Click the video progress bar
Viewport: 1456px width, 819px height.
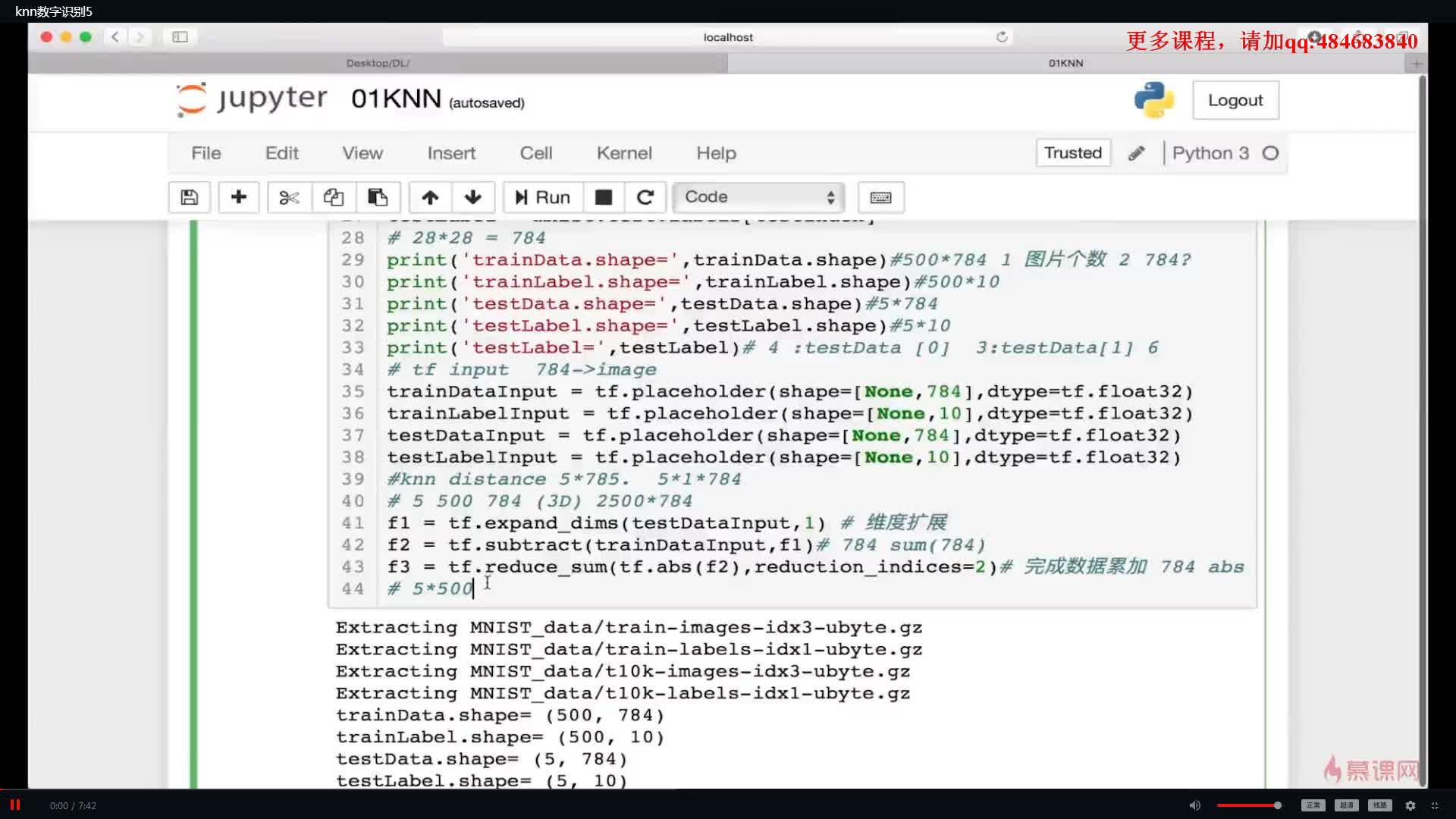(x=728, y=790)
